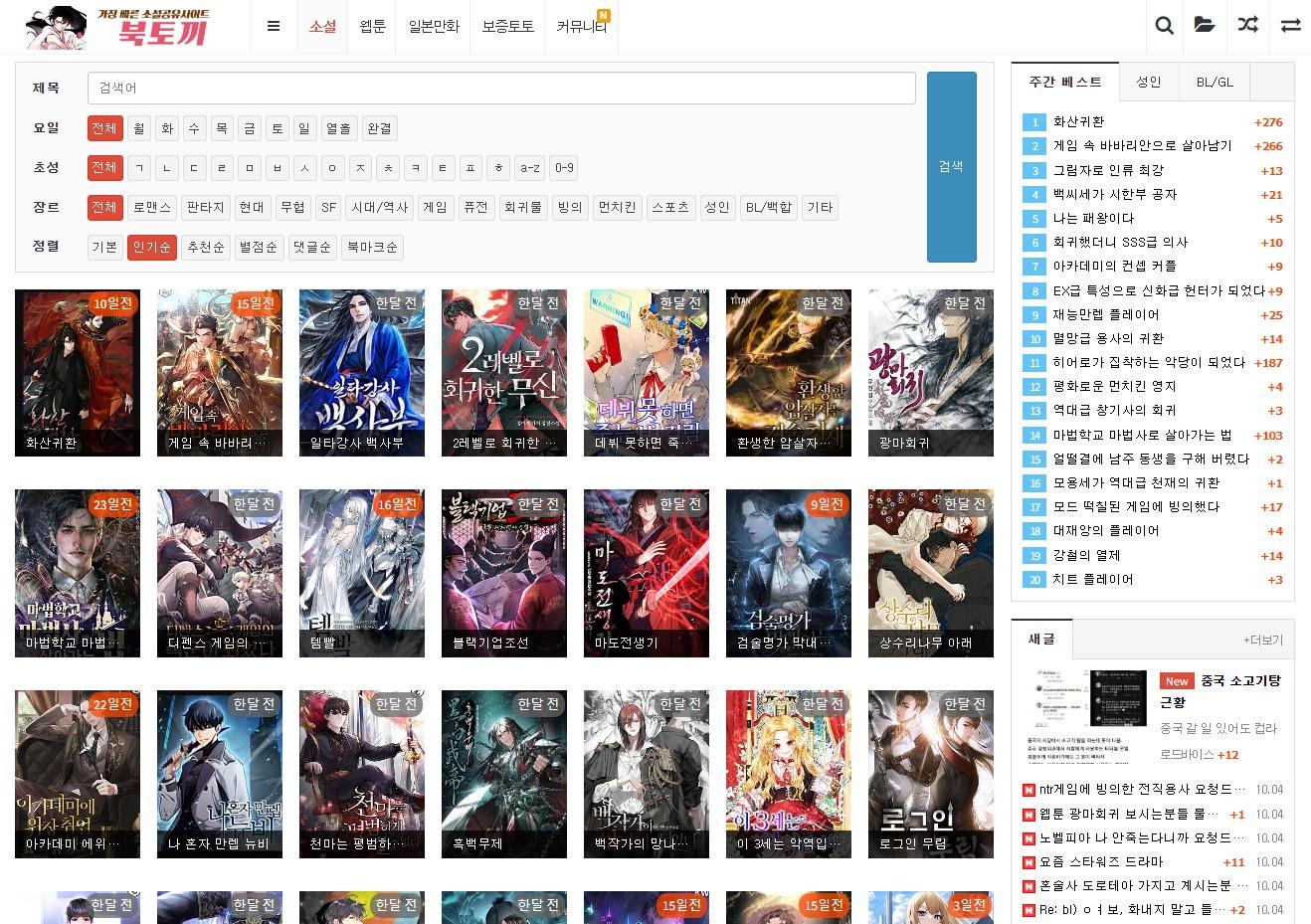Viewport: 1311px width, 924px height.
Task: Click the rank 1 badge for 화산귀환
Action: pos(1033,122)
